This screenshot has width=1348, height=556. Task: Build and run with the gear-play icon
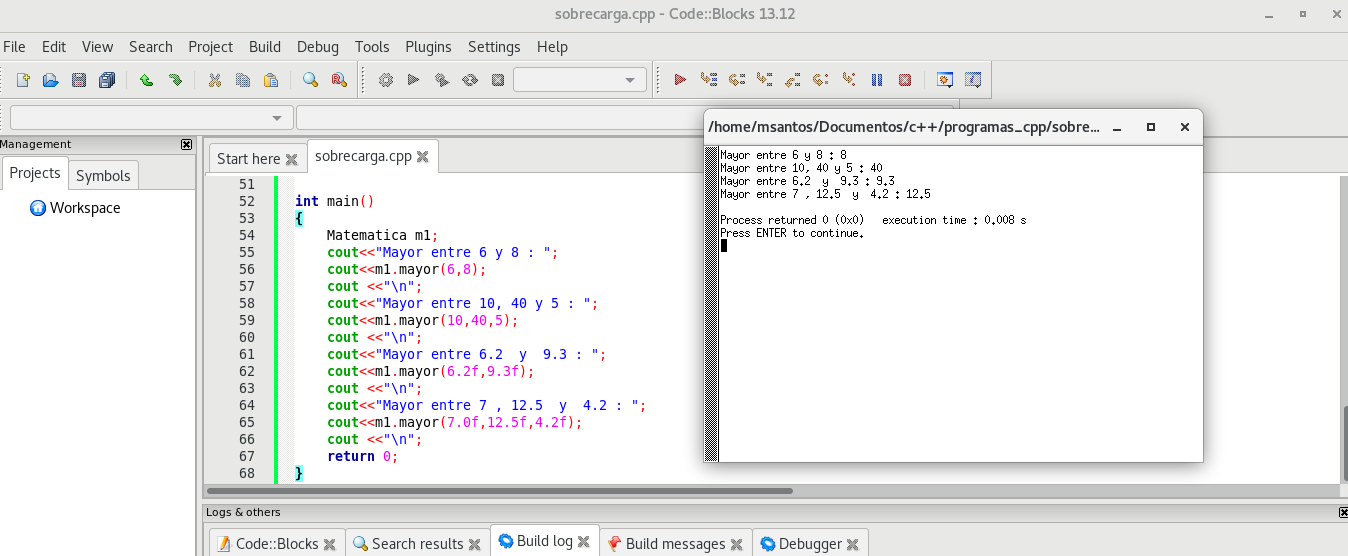click(x=441, y=80)
